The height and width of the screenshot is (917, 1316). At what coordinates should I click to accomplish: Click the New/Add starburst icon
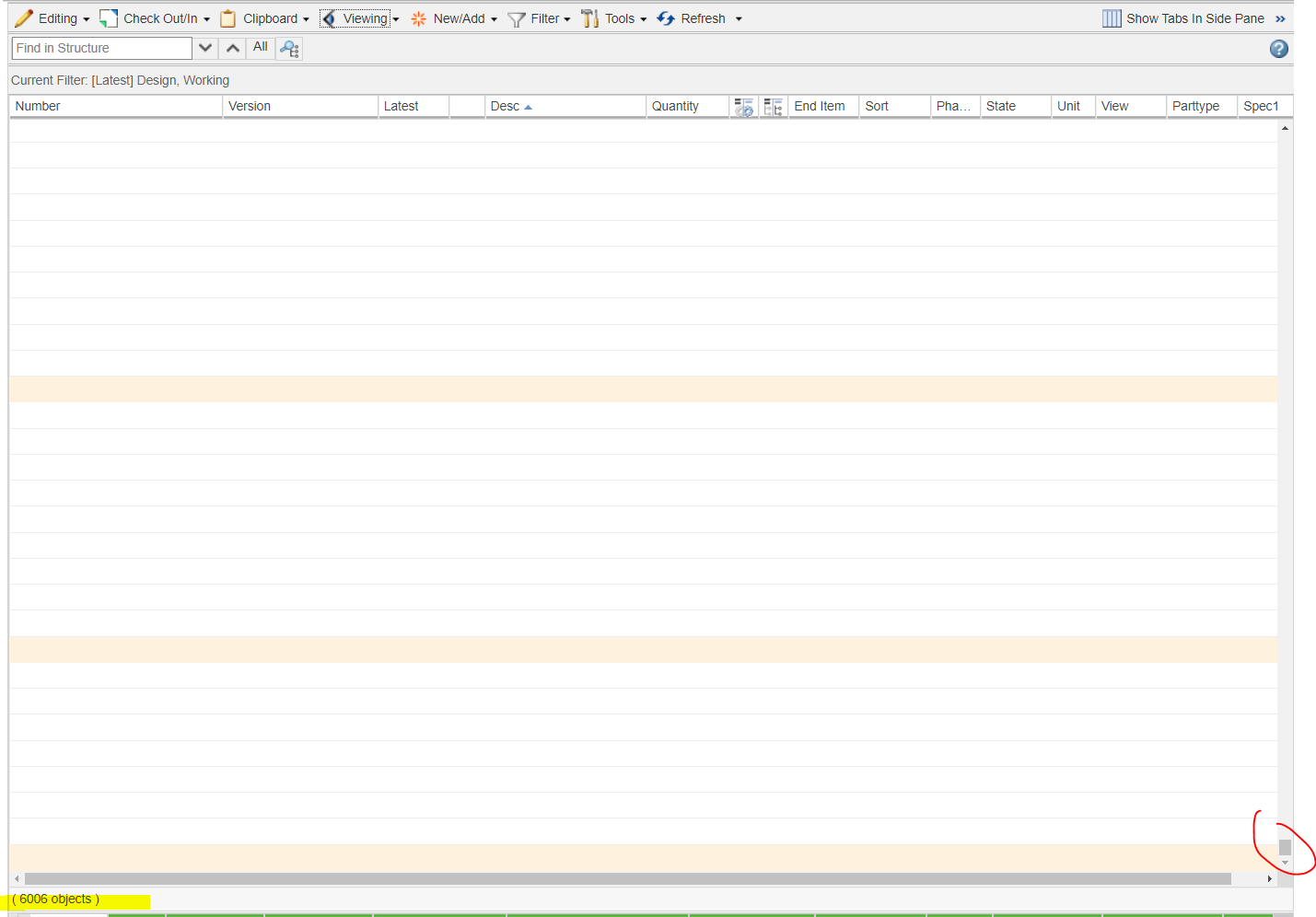click(418, 17)
